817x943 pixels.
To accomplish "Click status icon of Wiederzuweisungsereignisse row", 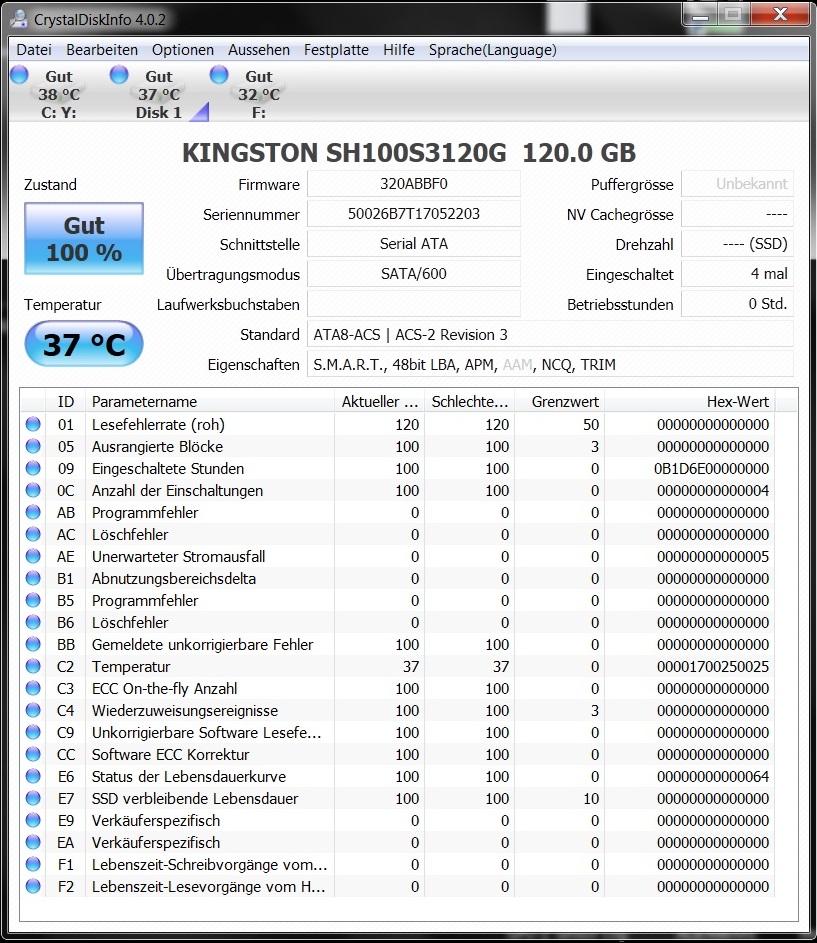I will [x=33, y=710].
